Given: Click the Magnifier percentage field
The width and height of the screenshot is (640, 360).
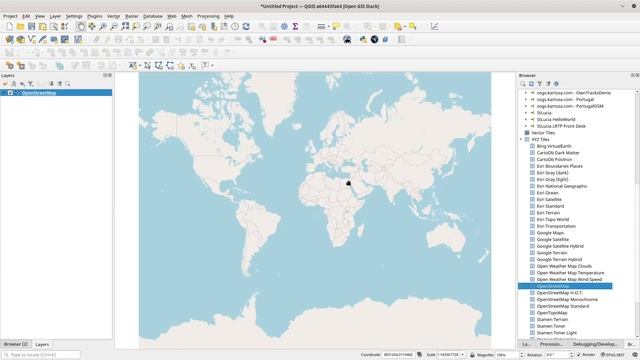Looking at the screenshot, I should pos(507,355).
